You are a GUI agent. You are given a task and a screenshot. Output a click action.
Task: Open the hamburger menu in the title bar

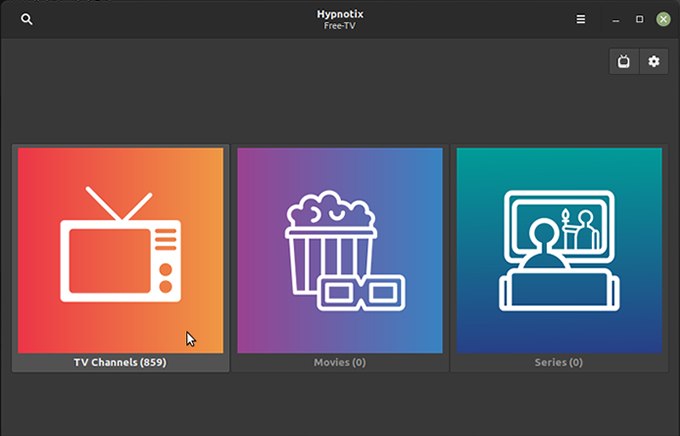pyautogui.click(x=581, y=19)
